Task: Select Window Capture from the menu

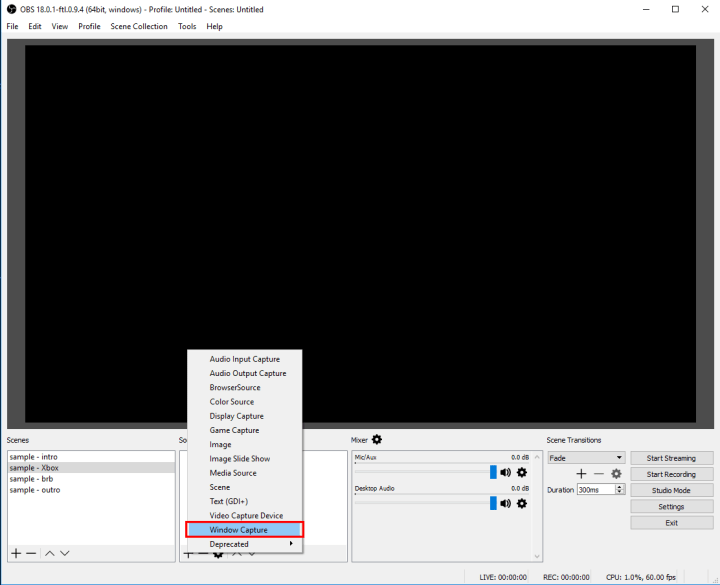Action: pos(244,529)
